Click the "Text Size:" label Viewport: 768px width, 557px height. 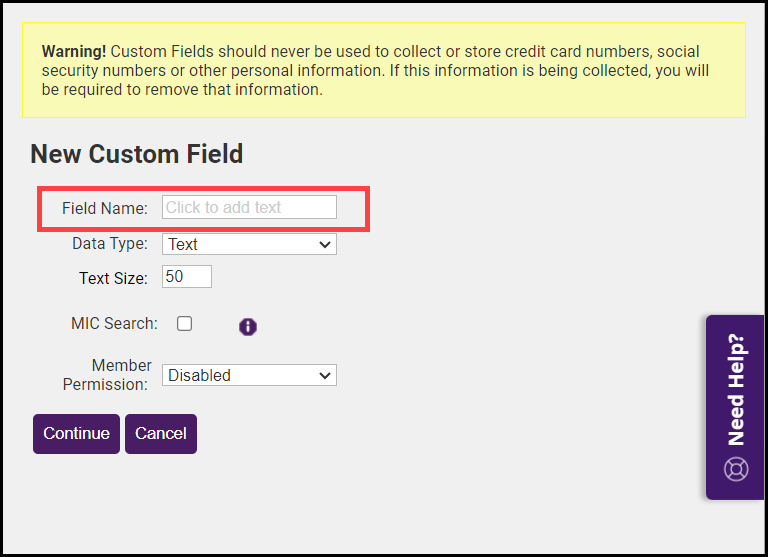113,278
